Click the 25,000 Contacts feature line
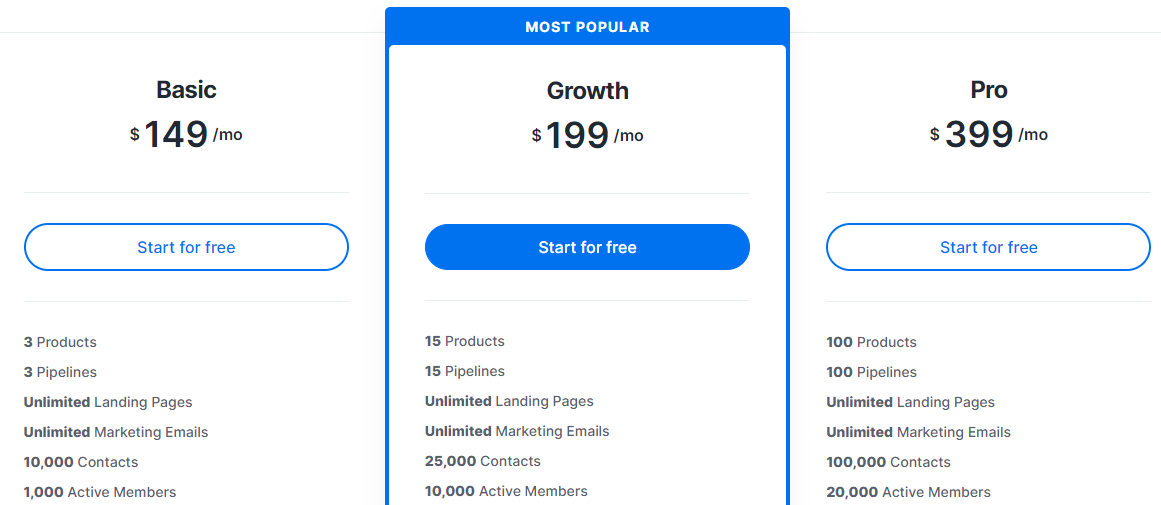The image size is (1161, 505). pyautogui.click(x=482, y=461)
